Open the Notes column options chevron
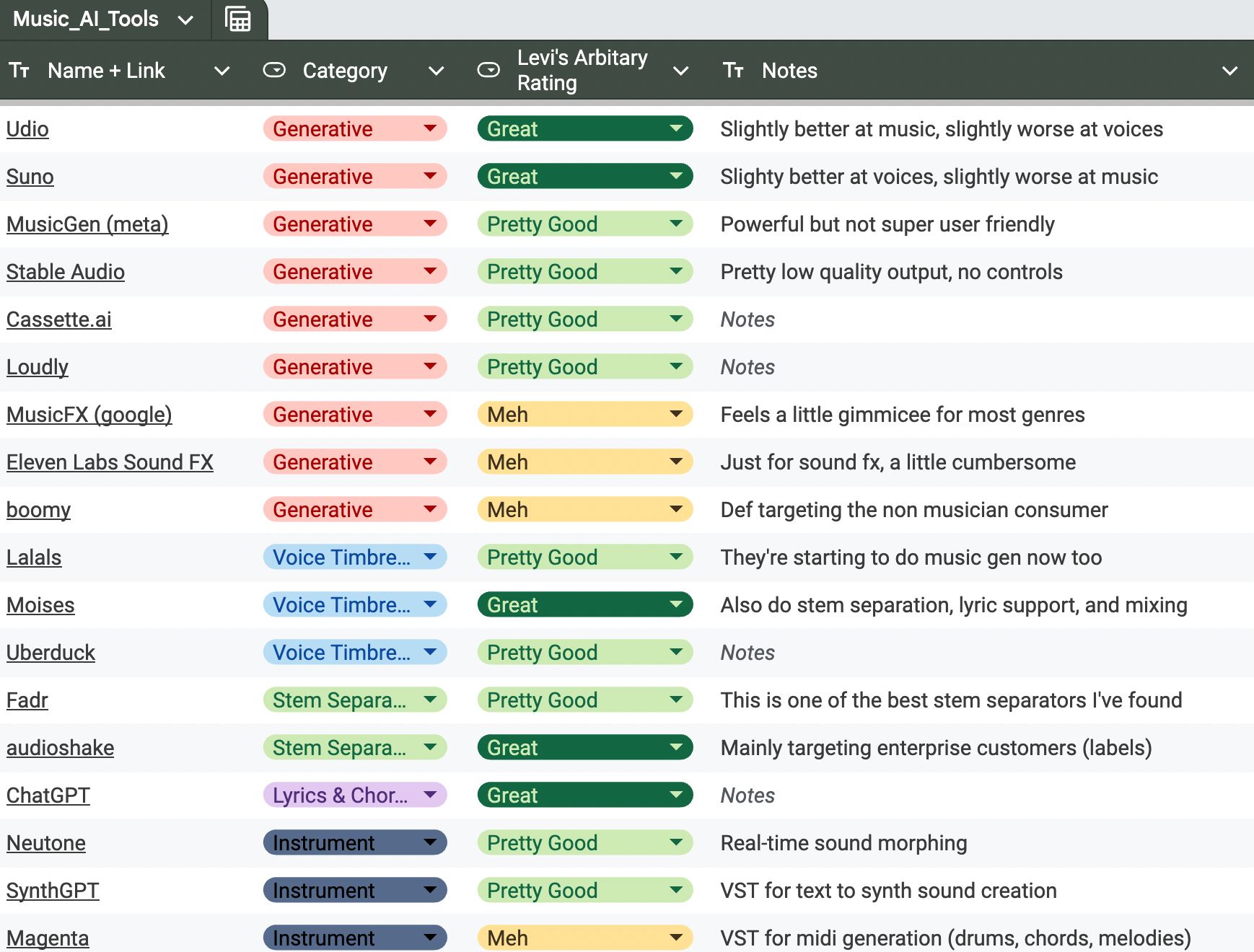 (1230, 71)
